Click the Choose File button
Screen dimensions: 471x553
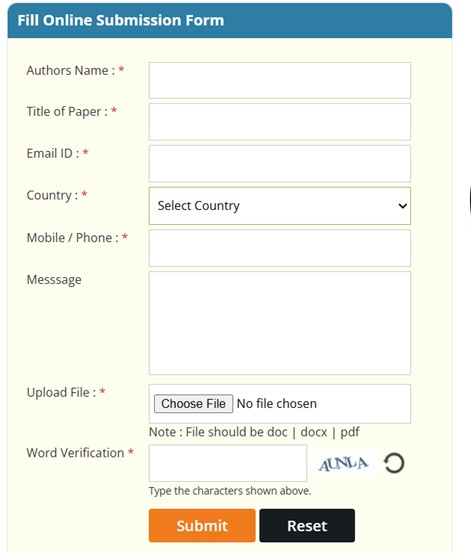[193, 403]
